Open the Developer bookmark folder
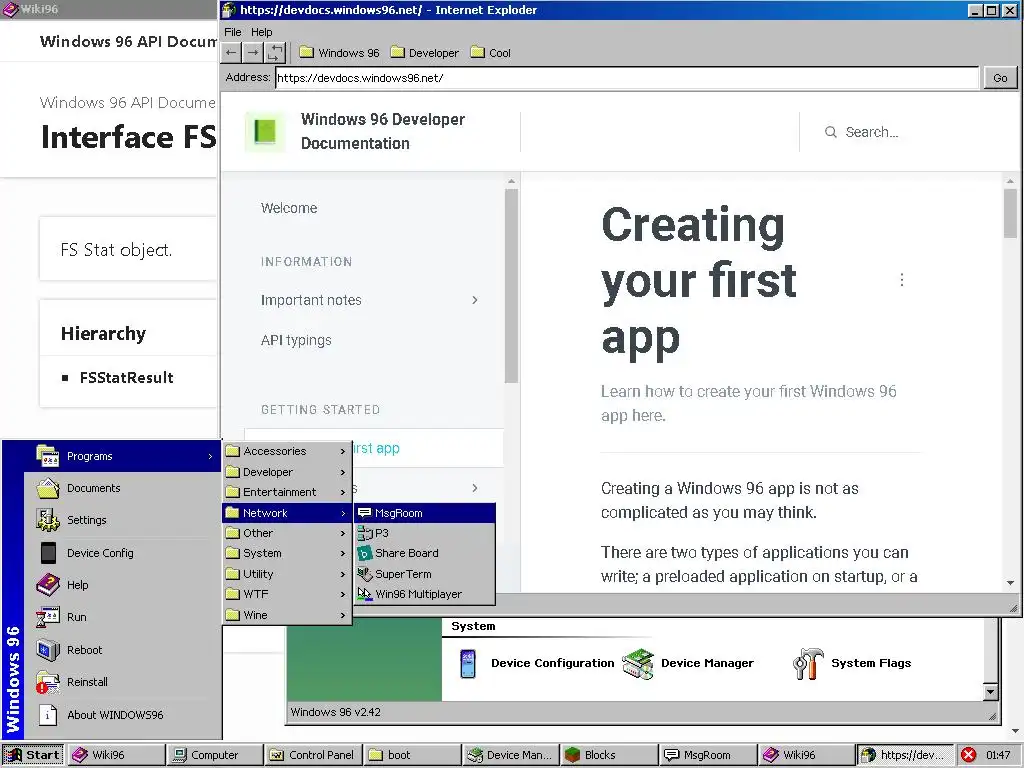1024x768 pixels. 424,53
